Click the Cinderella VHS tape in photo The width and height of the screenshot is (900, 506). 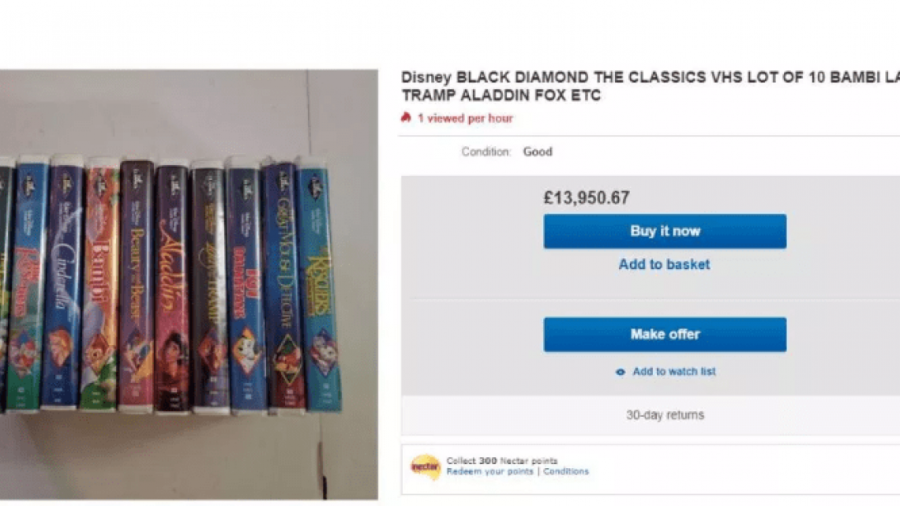(64, 285)
